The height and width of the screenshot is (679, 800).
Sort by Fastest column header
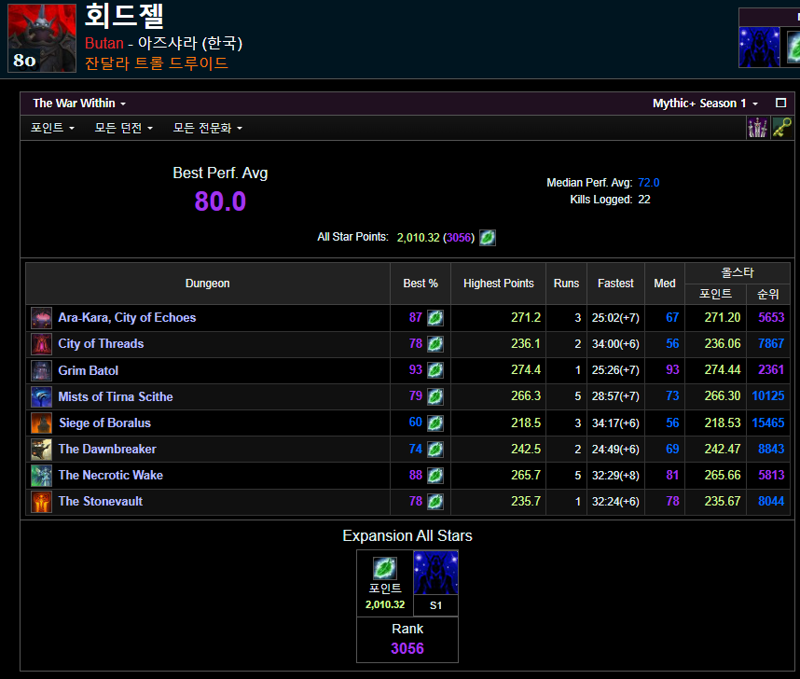click(615, 284)
